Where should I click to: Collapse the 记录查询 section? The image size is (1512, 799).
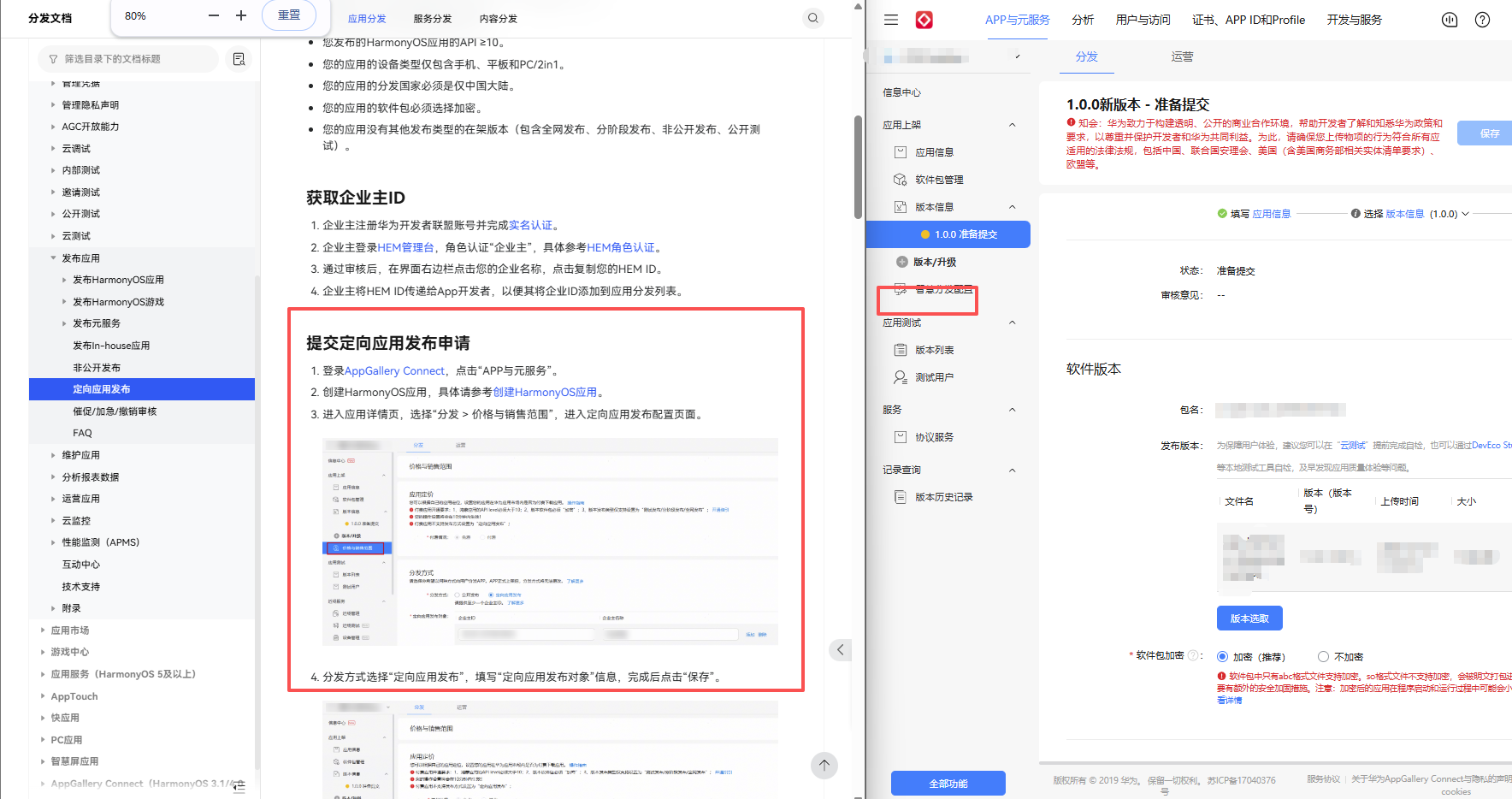click(x=1012, y=470)
